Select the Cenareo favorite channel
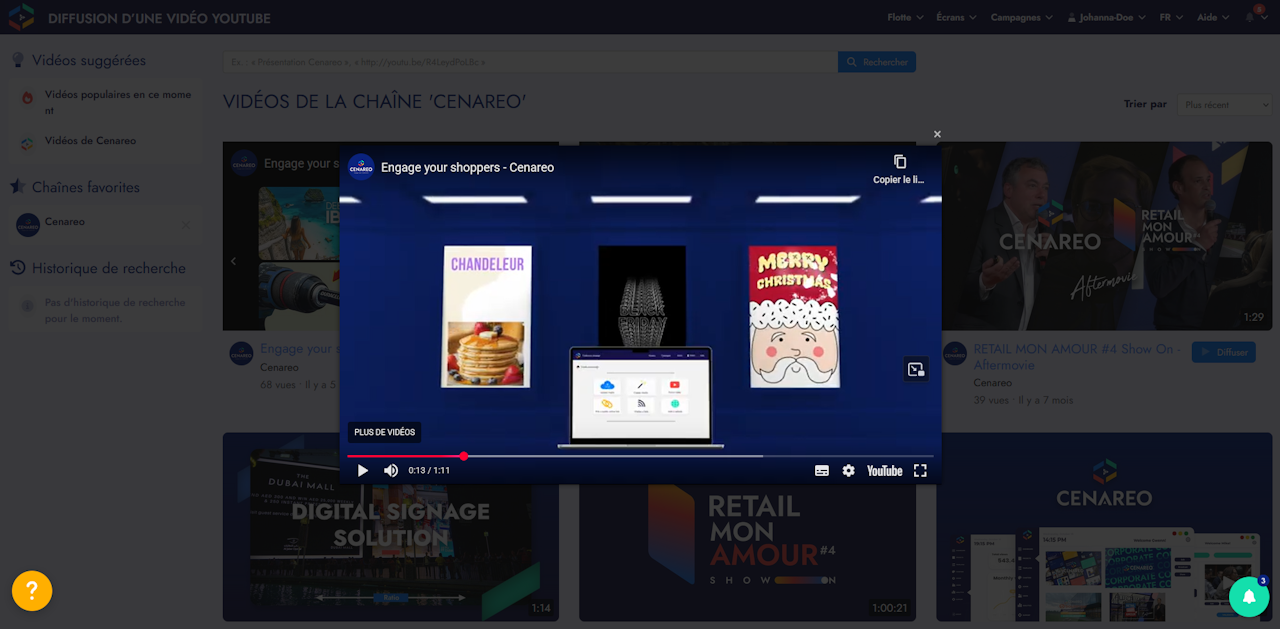The image size is (1280, 629). click(65, 222)
